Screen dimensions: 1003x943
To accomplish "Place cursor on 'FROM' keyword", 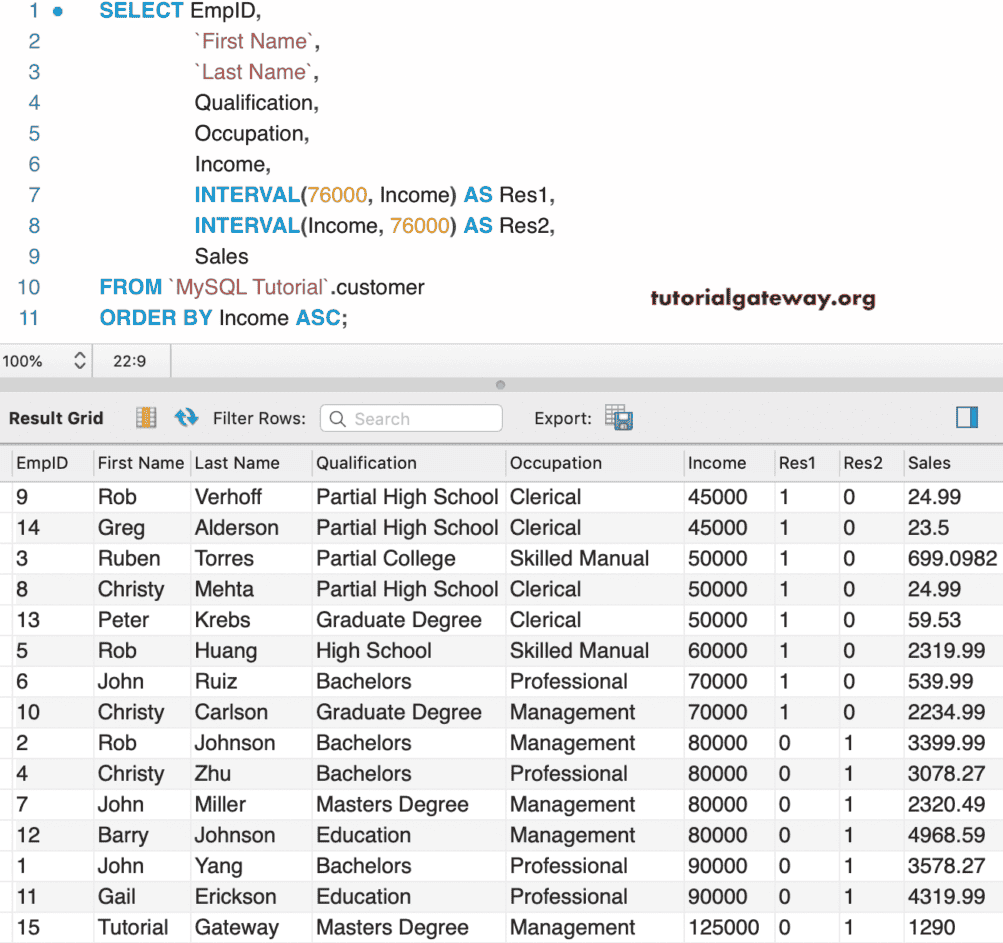I will pos(130,287).
